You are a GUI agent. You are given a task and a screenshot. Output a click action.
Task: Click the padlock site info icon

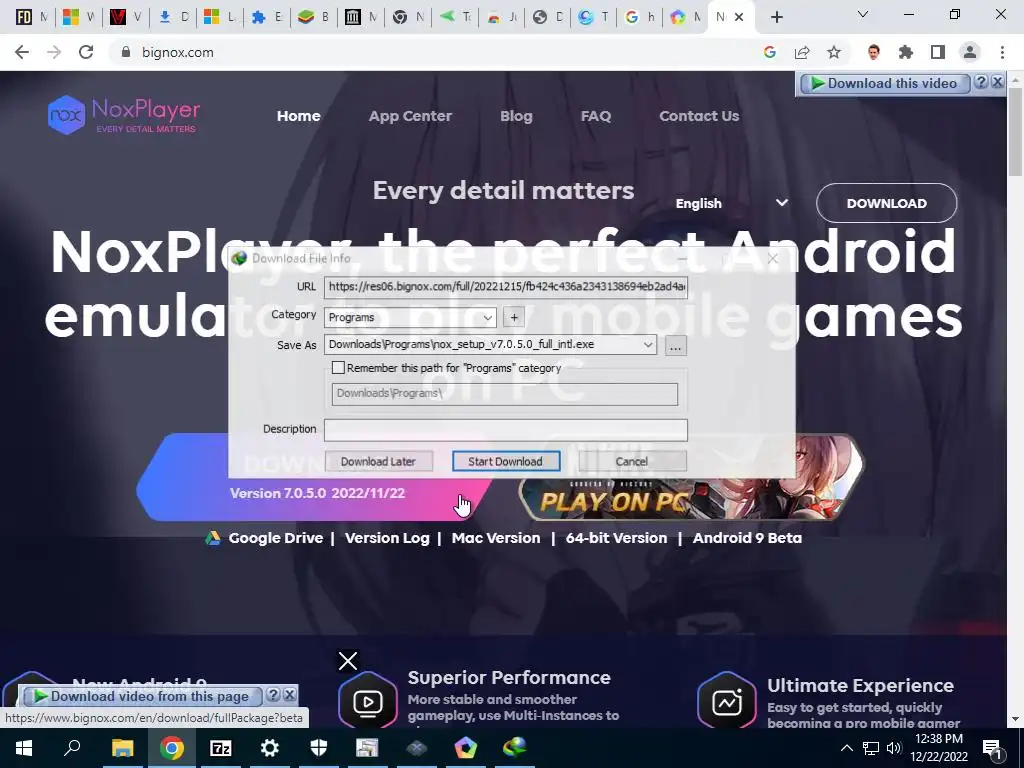coord(126,52)
